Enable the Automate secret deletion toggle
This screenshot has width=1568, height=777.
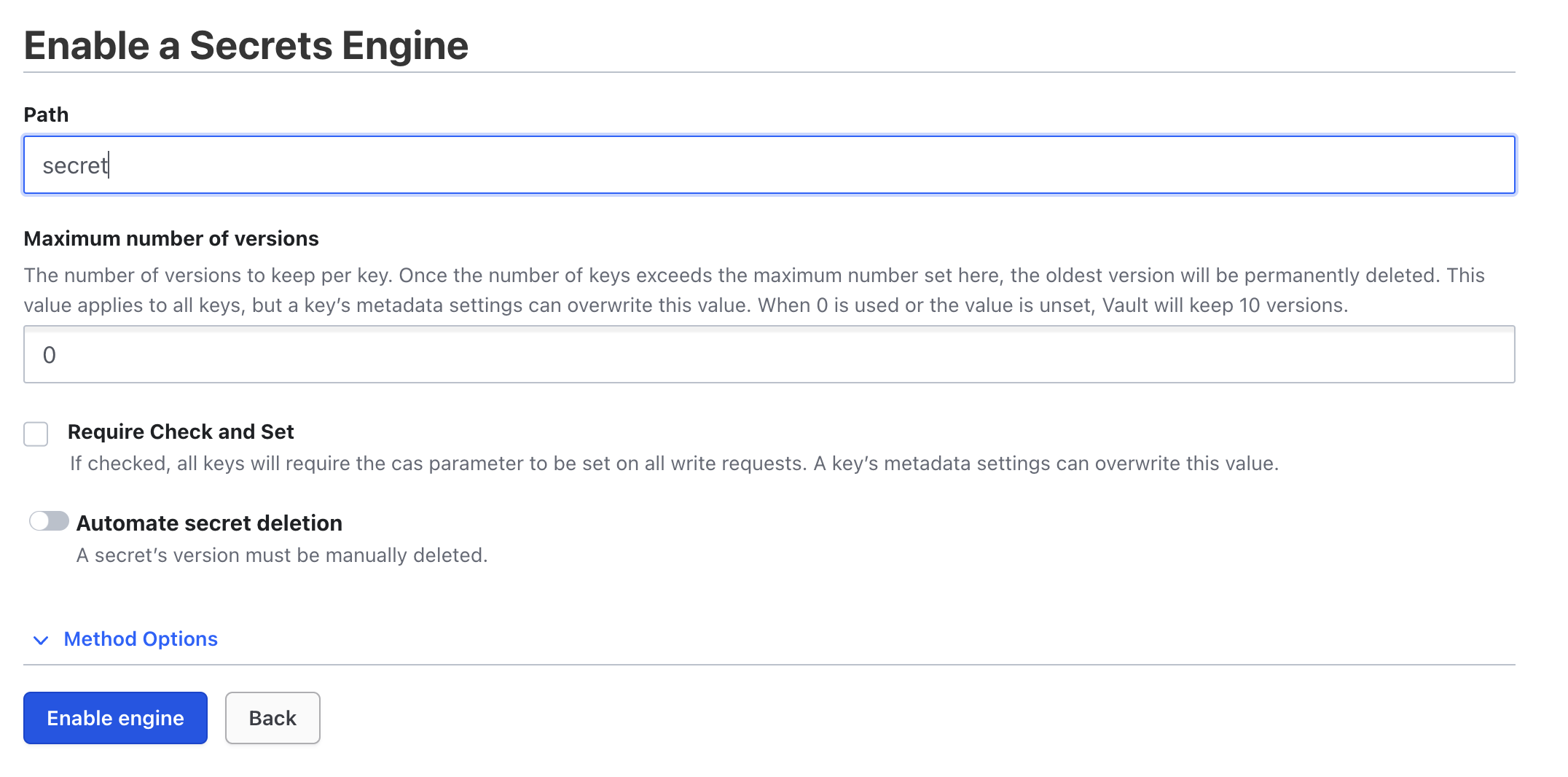click(49, 521)
